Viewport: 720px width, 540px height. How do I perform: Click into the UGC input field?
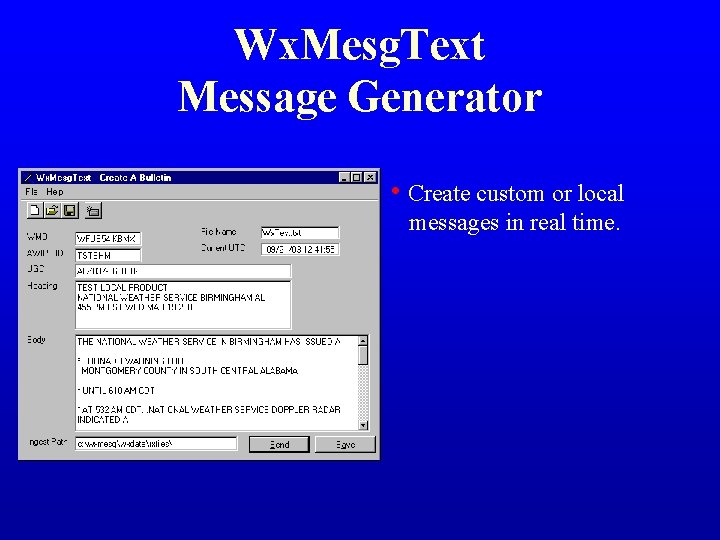point(183,271)
